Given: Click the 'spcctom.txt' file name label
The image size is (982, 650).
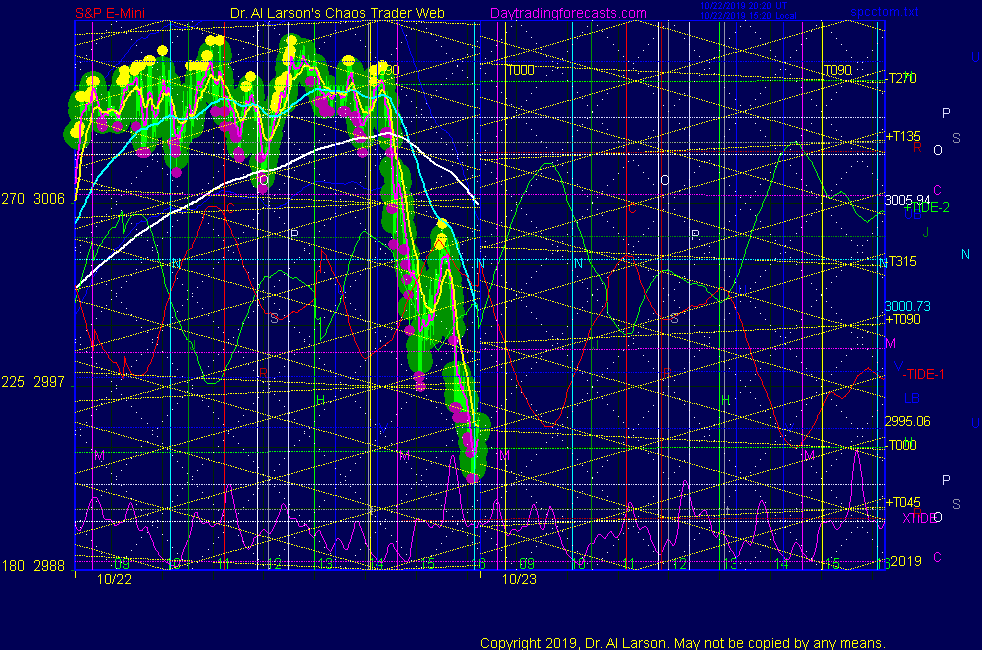Looking at the screenshot, I should (x=884, y=12).
